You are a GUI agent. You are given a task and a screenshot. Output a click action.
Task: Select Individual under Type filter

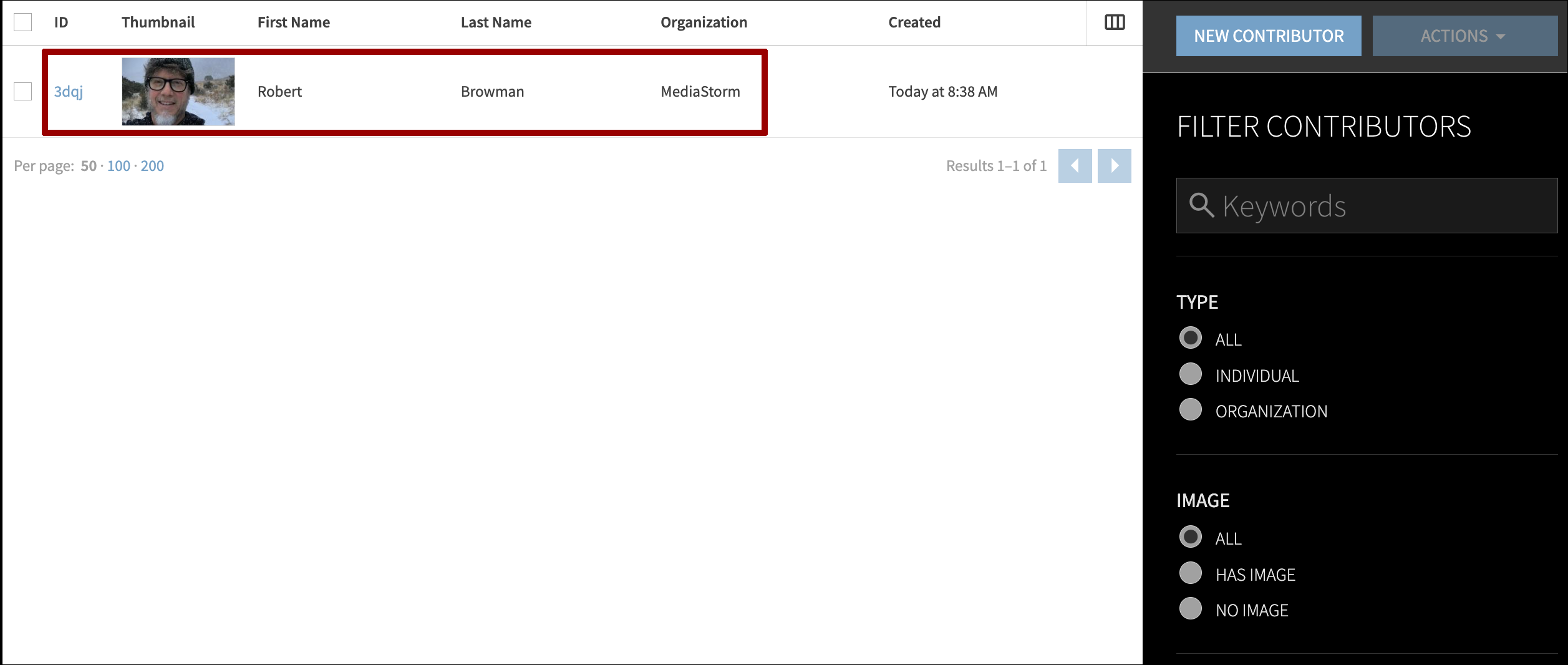(x=1190, y=374)
